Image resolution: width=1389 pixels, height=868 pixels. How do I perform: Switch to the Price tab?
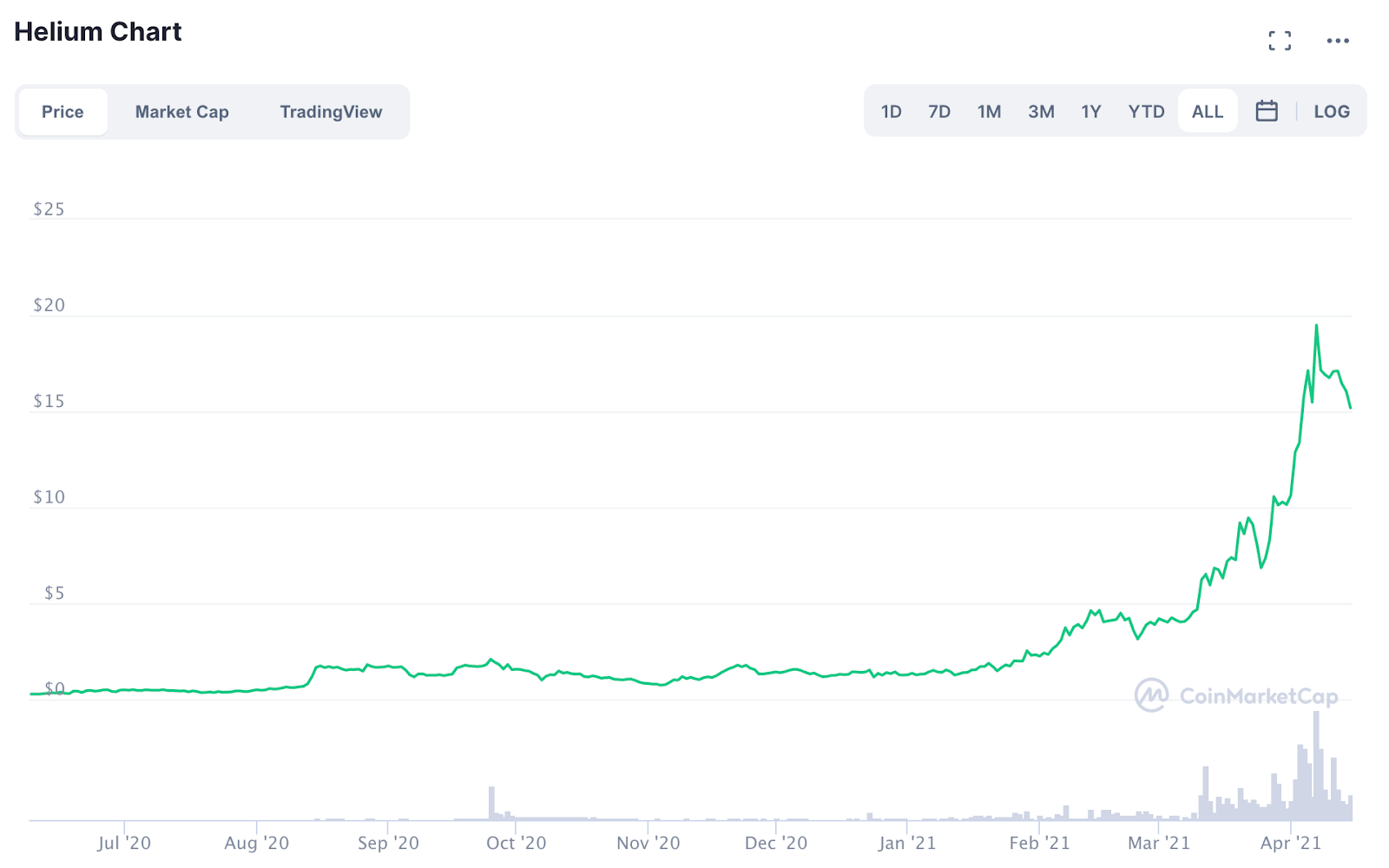click(x=63, y=112)
